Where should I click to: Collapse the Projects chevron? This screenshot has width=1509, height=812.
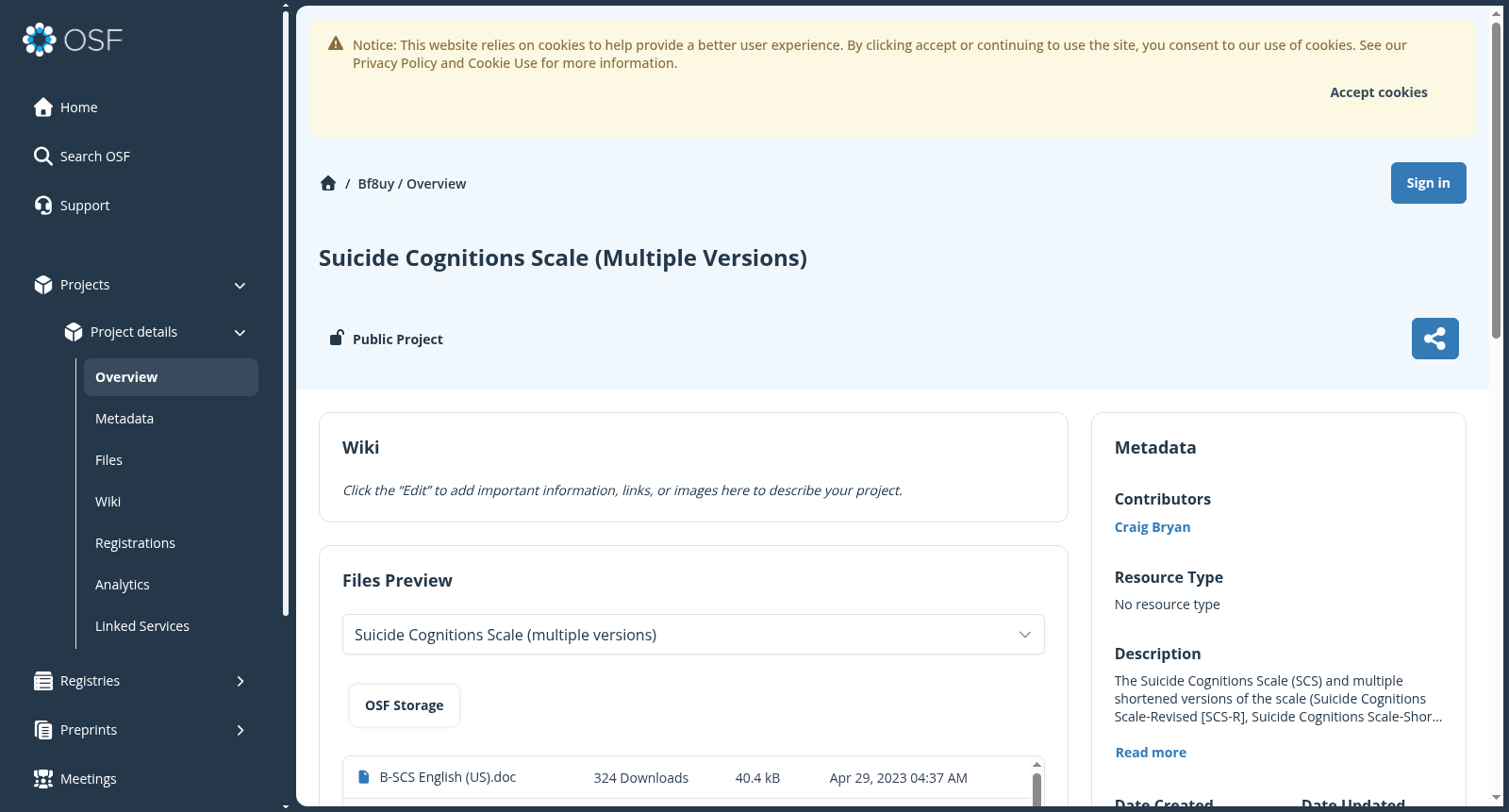pos(240,286)
